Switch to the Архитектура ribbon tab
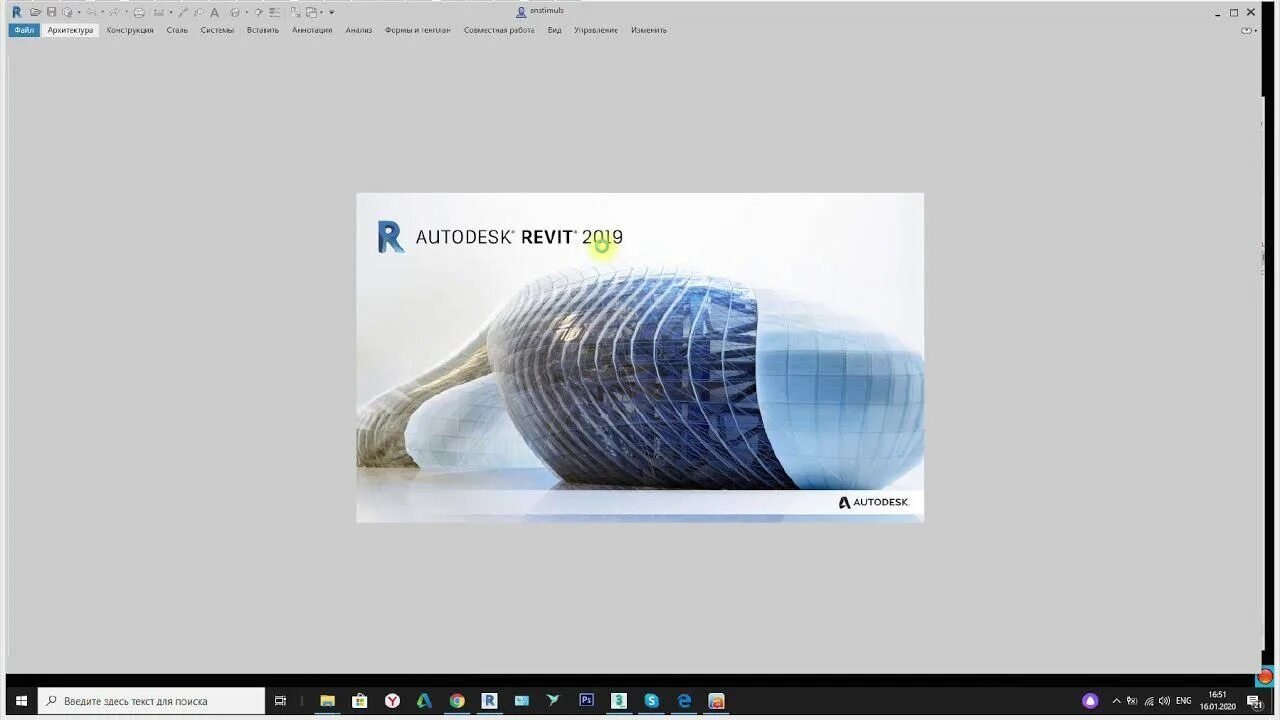Image resolution: width=1280 pixels, height=720 pixels. (x=70, y=30)
